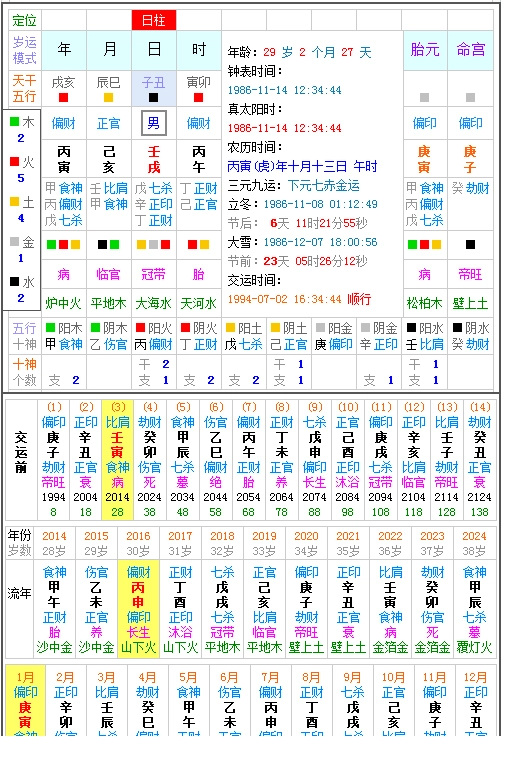Image resolution: width=509 pixels, height=771 pixels.
Task: Select luck period (7) 丙午
Action: (x=248, y=459)
